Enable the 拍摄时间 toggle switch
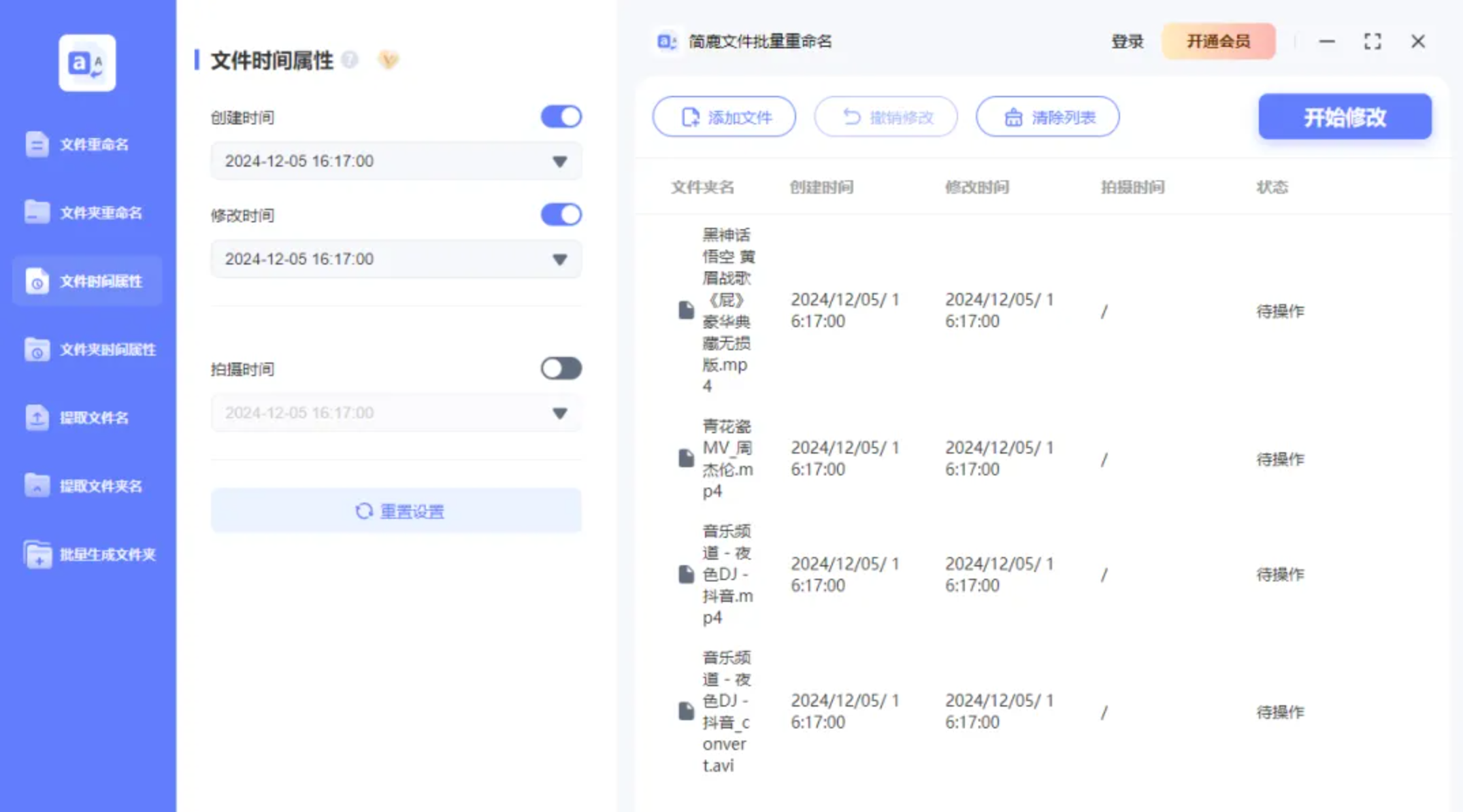 (561, 369)
